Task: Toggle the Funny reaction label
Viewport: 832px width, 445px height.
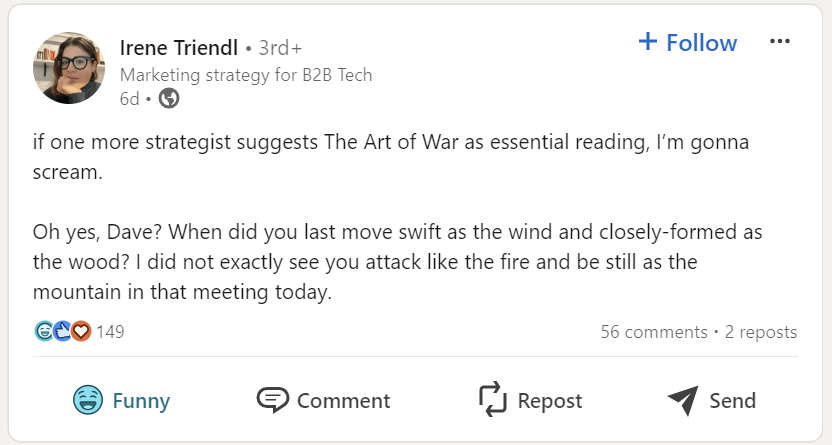Action: [141, 401]
